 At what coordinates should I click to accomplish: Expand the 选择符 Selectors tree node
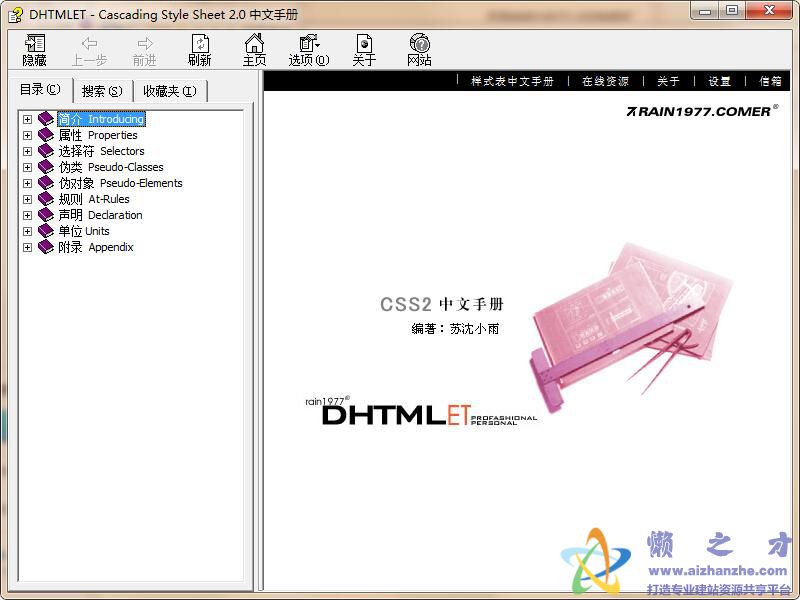point(28,152)
